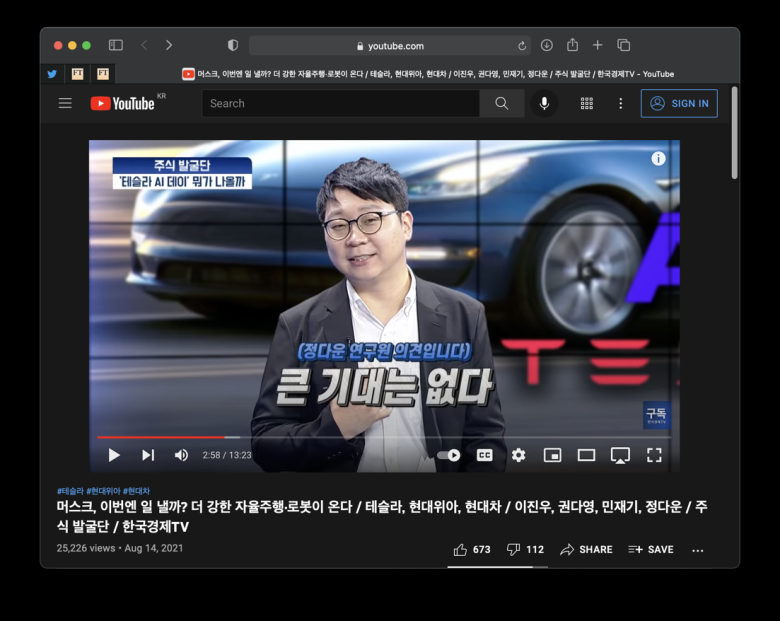Image resolution: width=780 pixels, height=621 pixels.
Task: Open the YouTube apps grid
Action: pyautogui.click(x=587, y=104)
